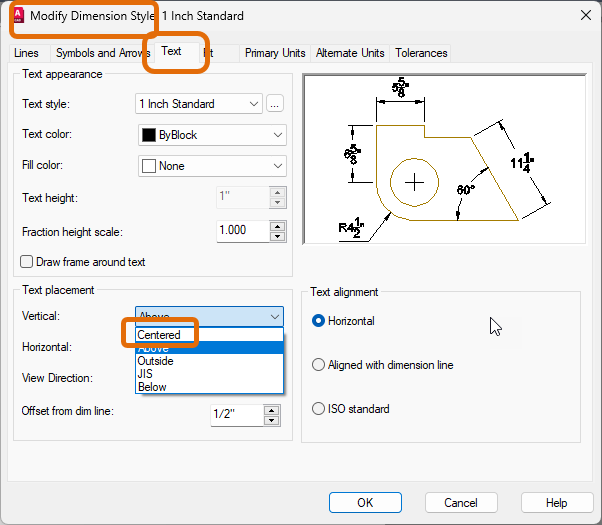Click the dimension style preview image
The width and height of the screenshot is (602, 525).
point(444,159)
